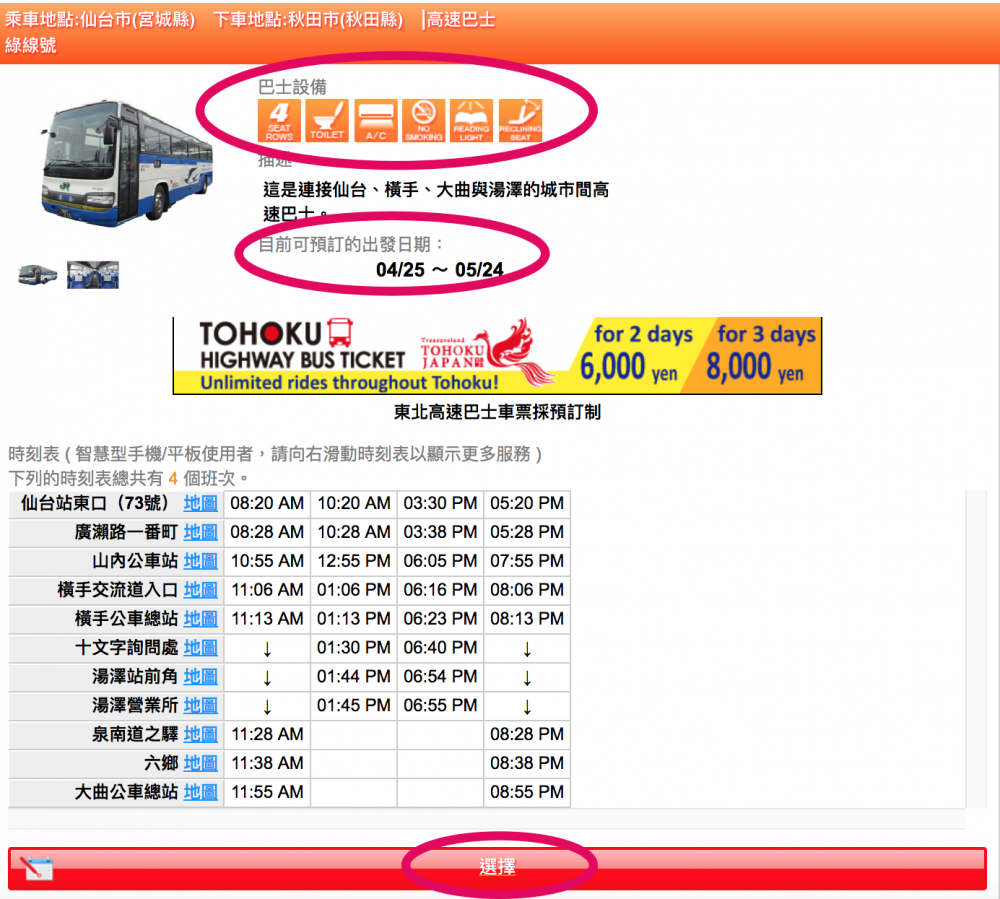Click the 東北高速巴士車票採預訂制 caption
This screenshot has height=899, width=1000.
click(497, 413)
